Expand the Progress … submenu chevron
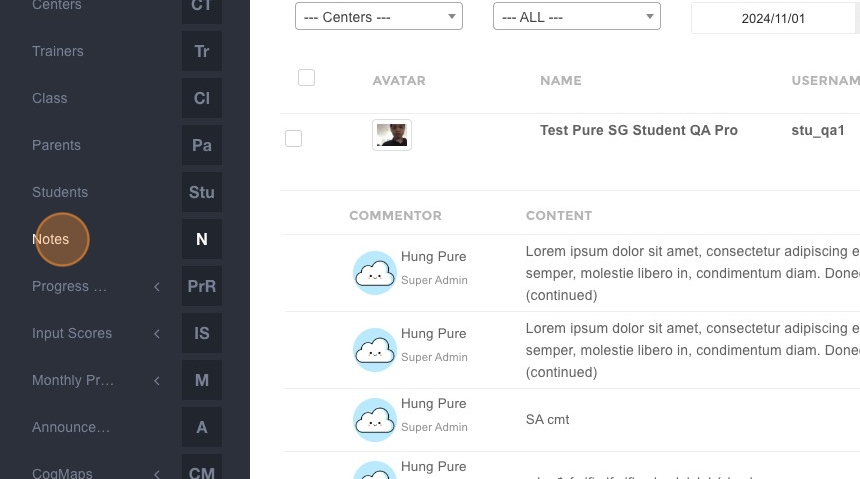The height and width of the screenshot is (479, 860). coord(157,286)
